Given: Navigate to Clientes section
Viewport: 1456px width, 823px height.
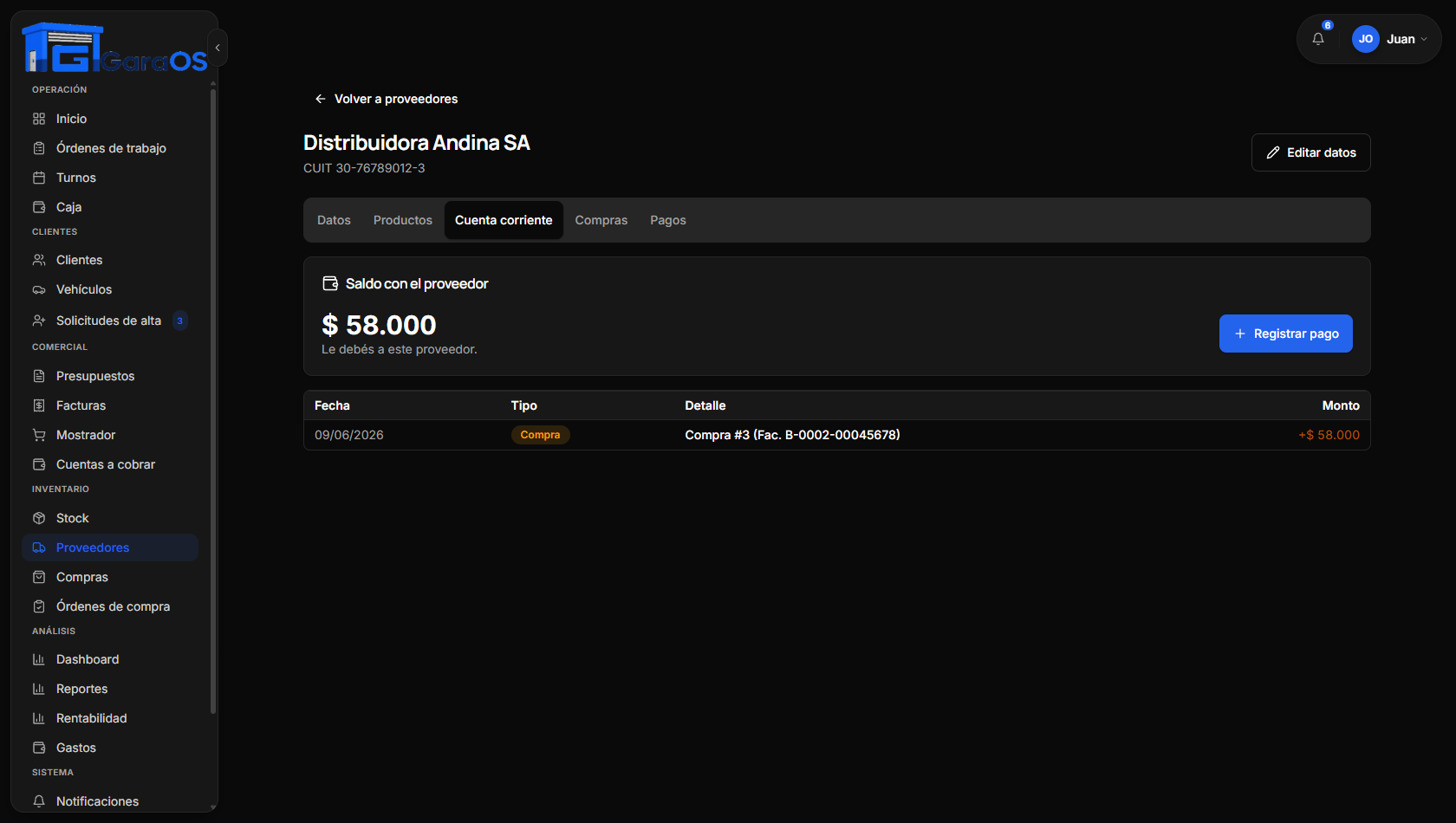Looking at the screenshot, I should (110, 260).
